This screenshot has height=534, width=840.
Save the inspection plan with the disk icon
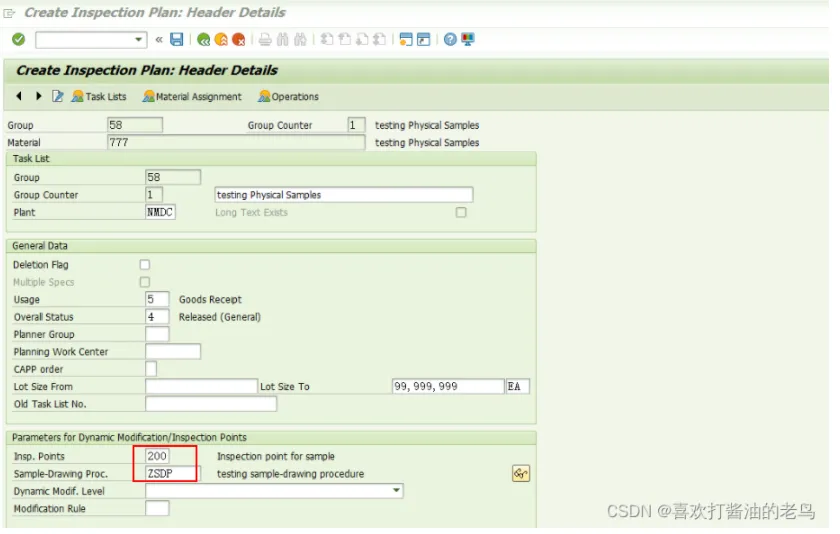(x=176, y=39)
